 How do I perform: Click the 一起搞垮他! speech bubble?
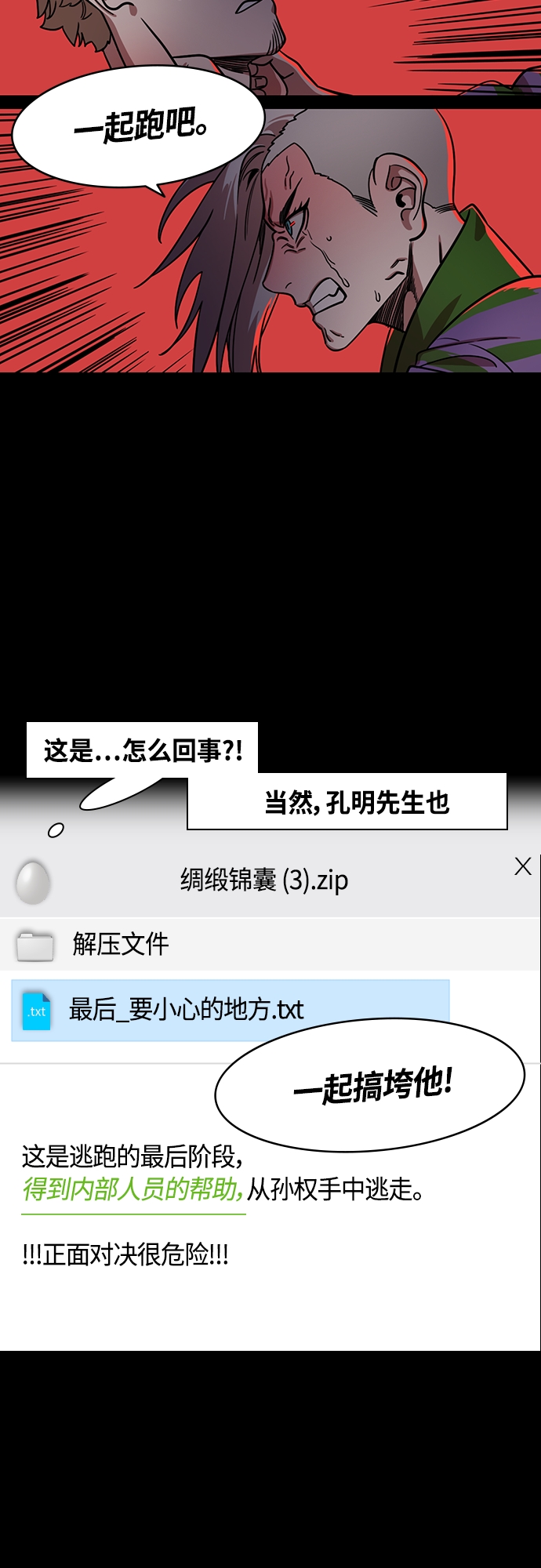[x=370, y=1085]
